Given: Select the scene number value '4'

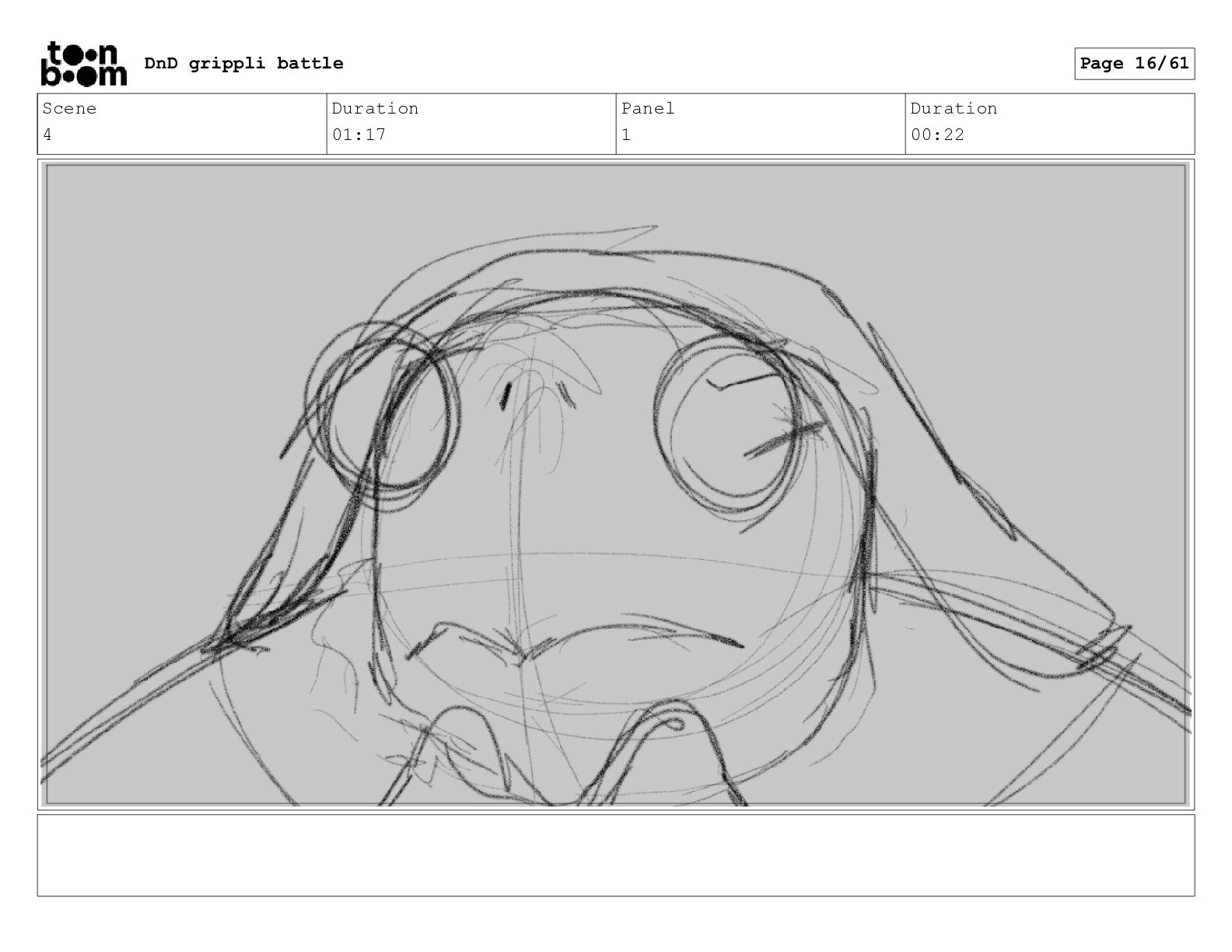Looking at the screenshot, I should [47, 135].
